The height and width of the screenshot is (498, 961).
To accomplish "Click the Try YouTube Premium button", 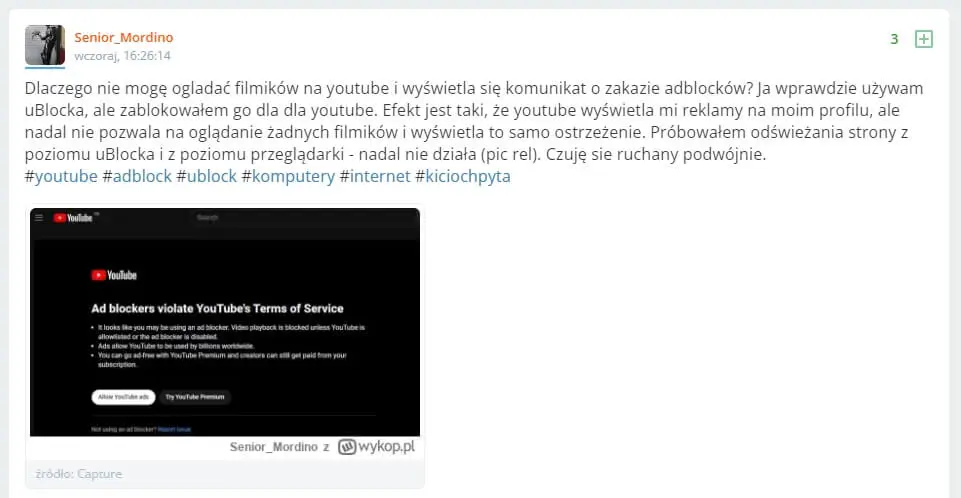I will [196, 397].
